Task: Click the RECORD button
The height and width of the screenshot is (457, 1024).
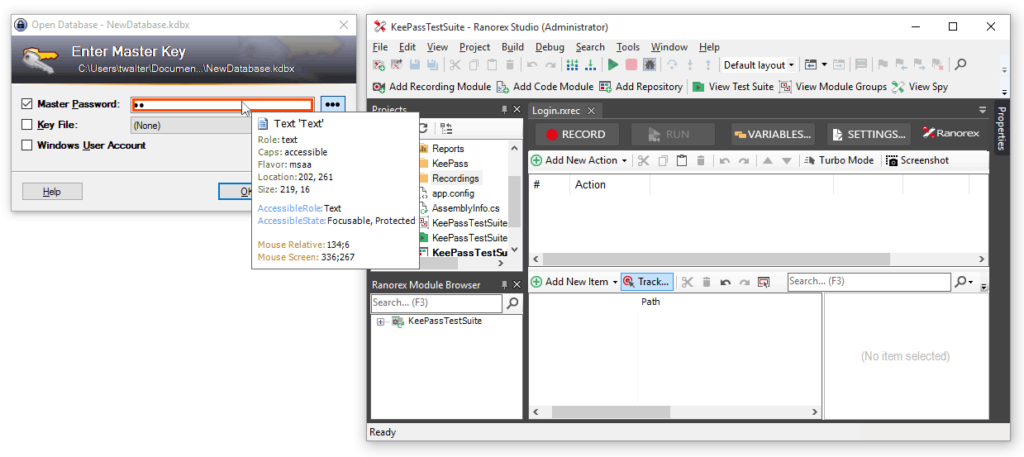Action: (x=577, y=134)
